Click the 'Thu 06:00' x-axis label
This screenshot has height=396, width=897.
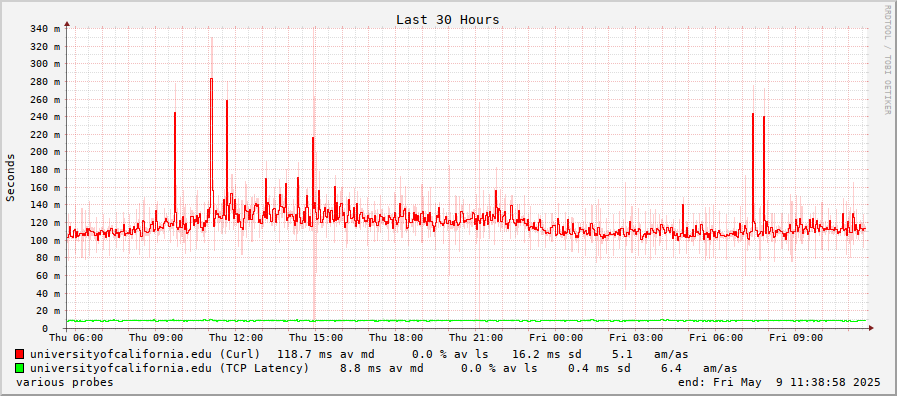[76, 338]
